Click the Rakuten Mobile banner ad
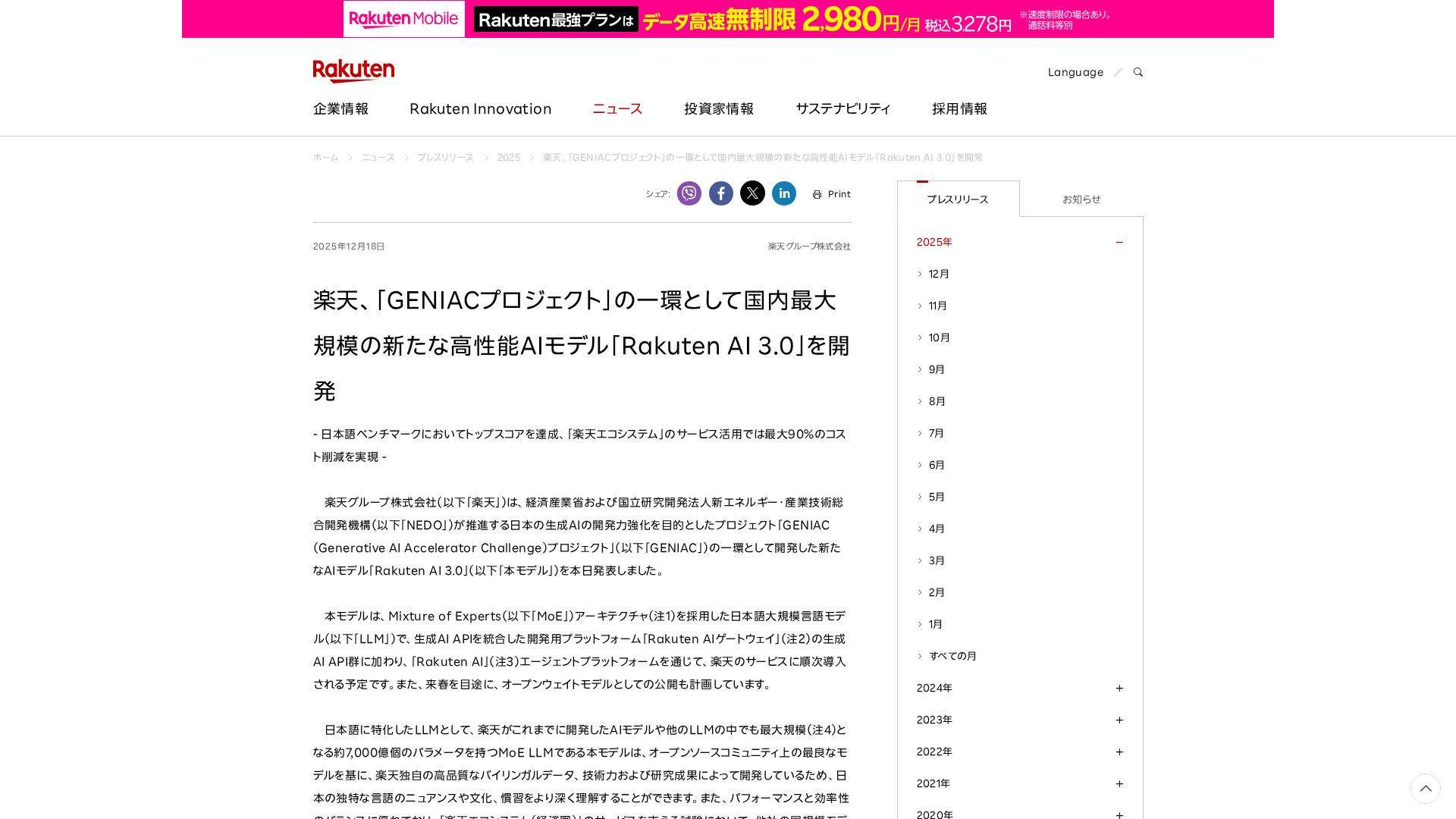The image size is (1456, 819). click(x=728, y=19)
